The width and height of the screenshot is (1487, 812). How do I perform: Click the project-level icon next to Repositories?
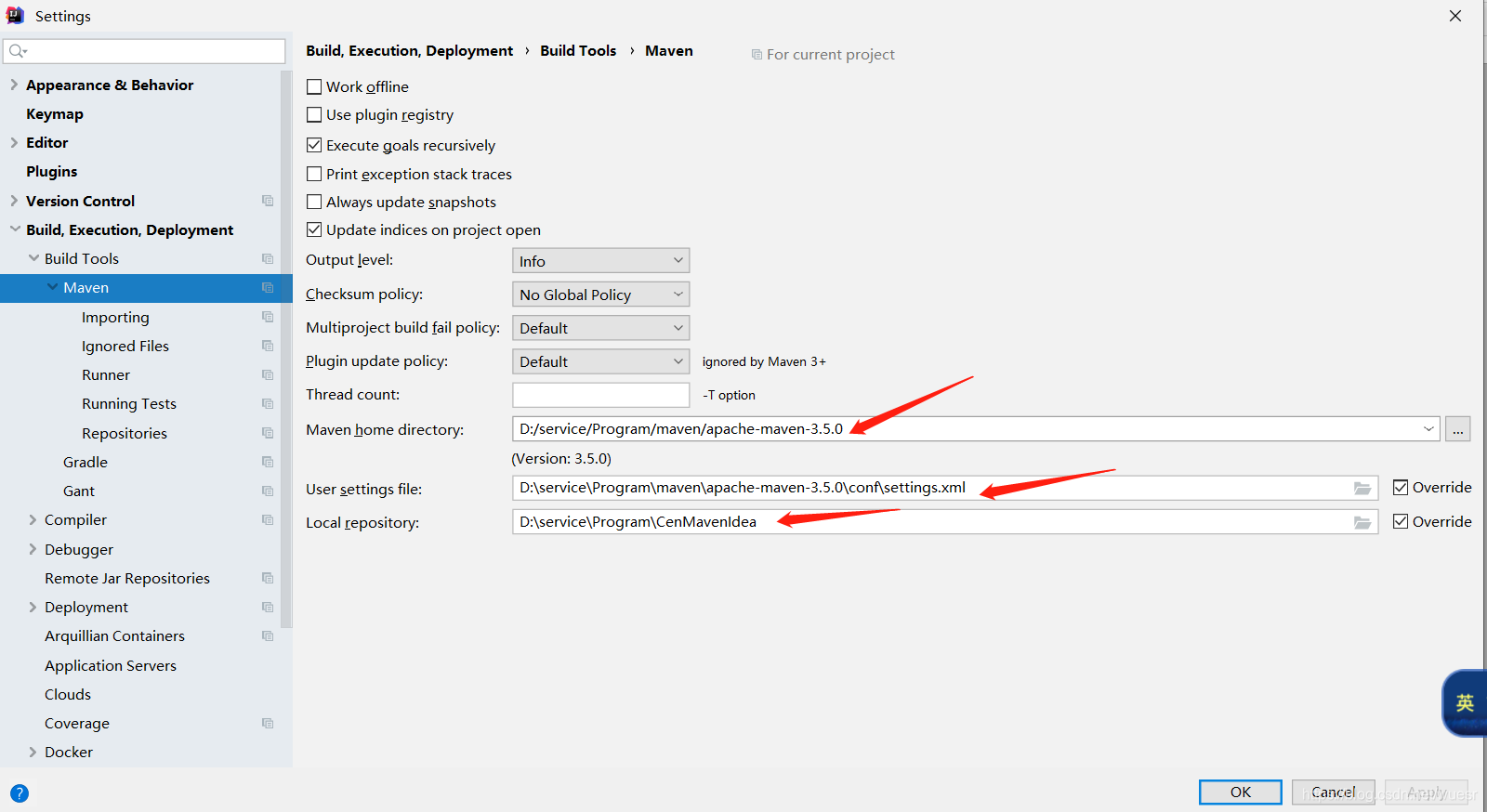tap(268, 433)
